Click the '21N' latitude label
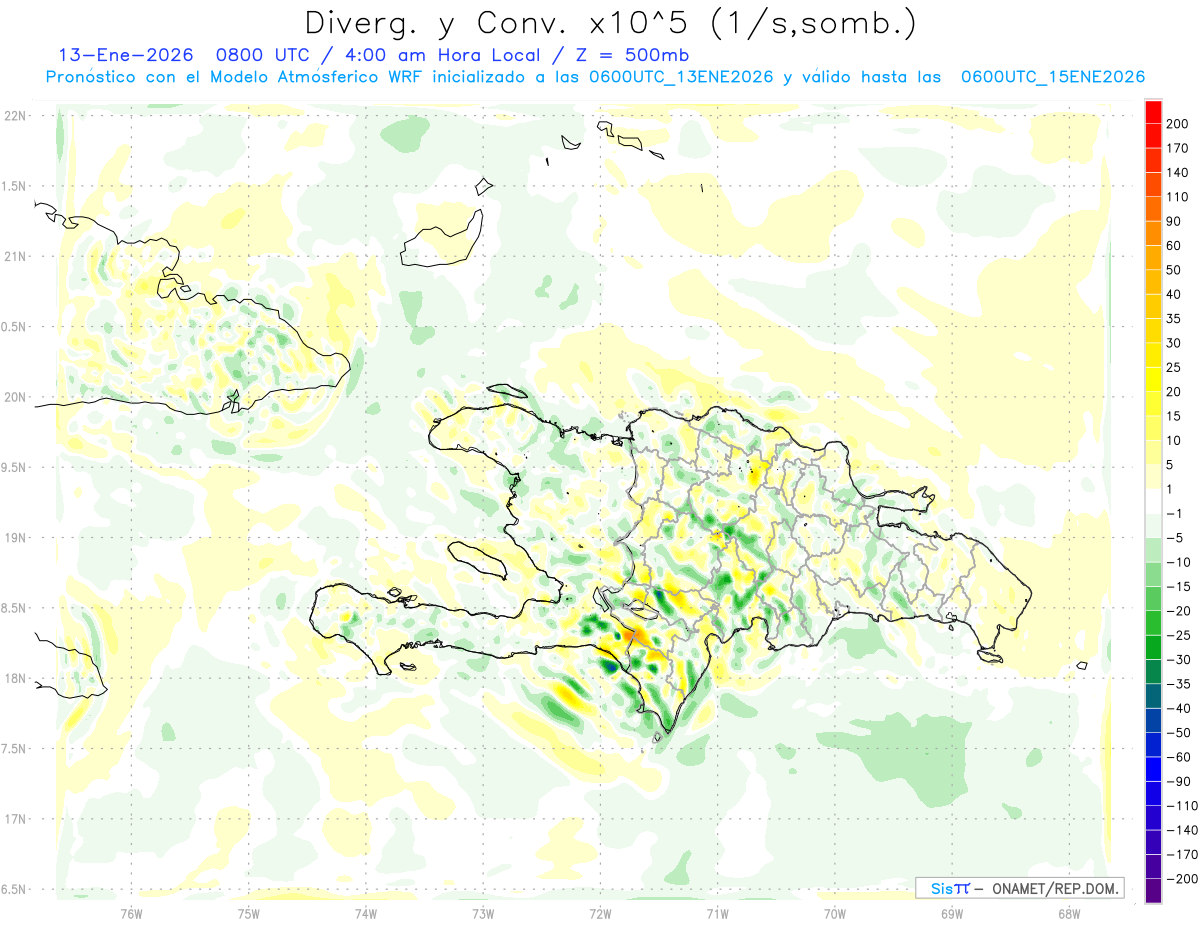Screen dimensions: 1200x927 16,257
